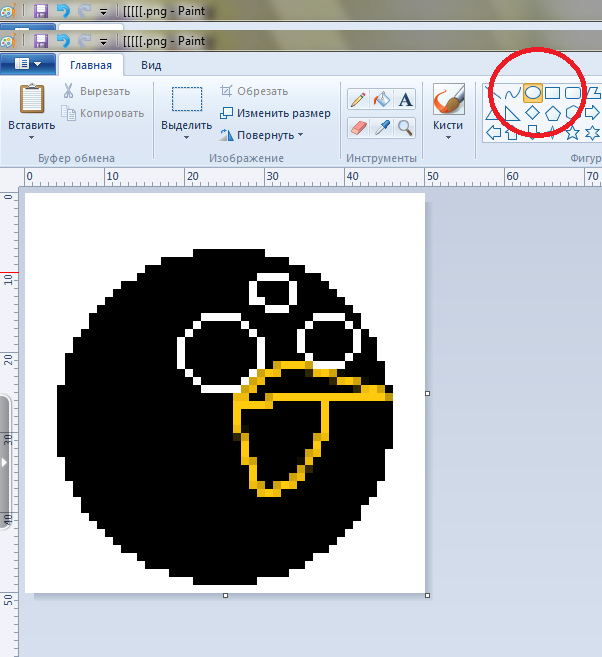The image size is (602, 657).
Task: Click the Изображение group label
Action: pyautogui.click(x=246, y=158)
